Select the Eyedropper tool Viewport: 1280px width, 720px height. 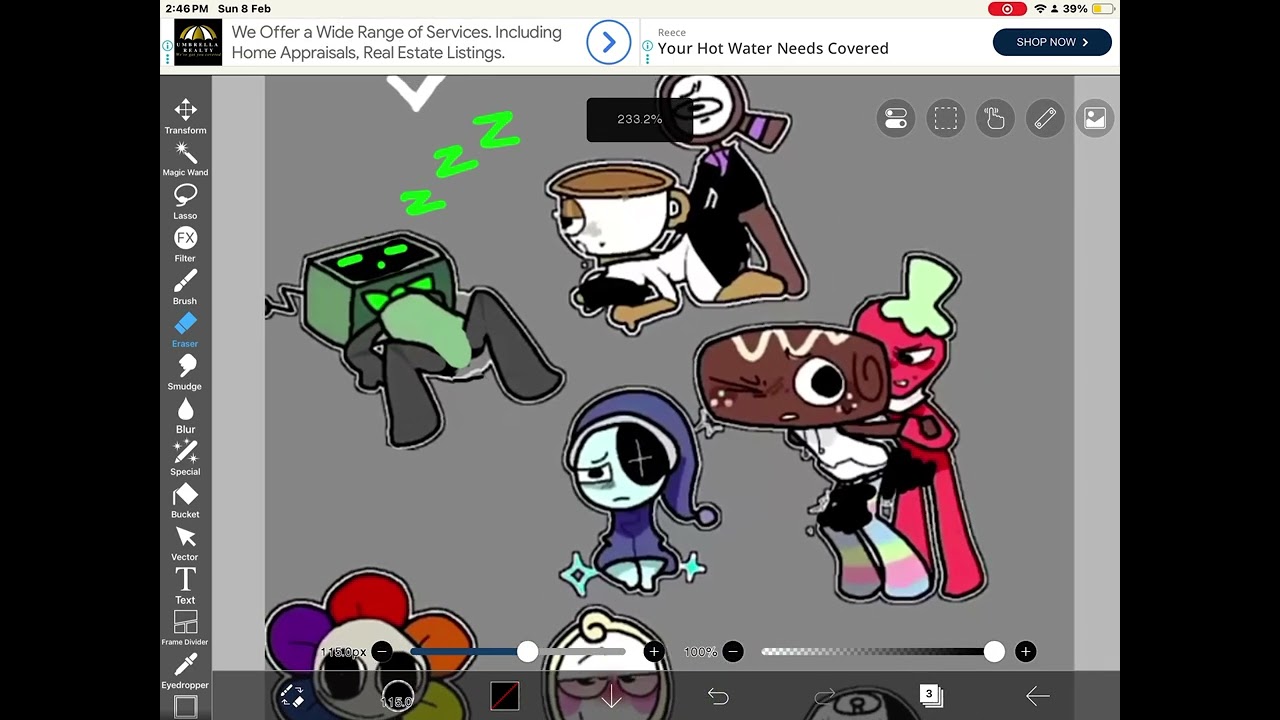click(185, 671)
